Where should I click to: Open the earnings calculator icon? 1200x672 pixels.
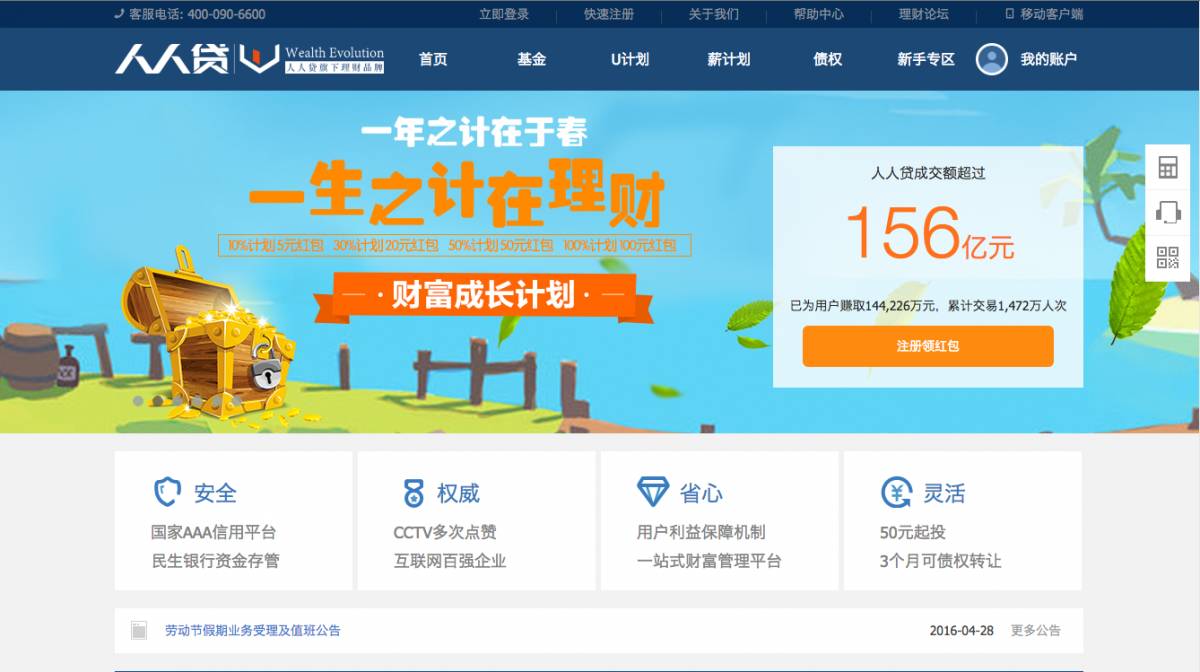pyautogui.click(x=1167, y=166)
